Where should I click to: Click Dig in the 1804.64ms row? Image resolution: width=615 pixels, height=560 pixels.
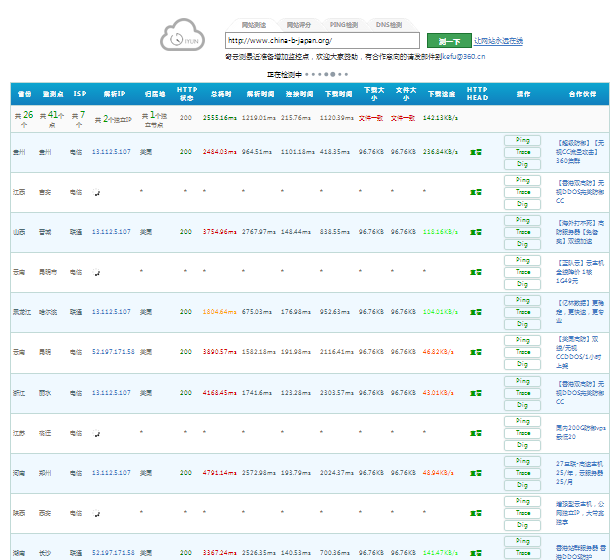point(522,324)
